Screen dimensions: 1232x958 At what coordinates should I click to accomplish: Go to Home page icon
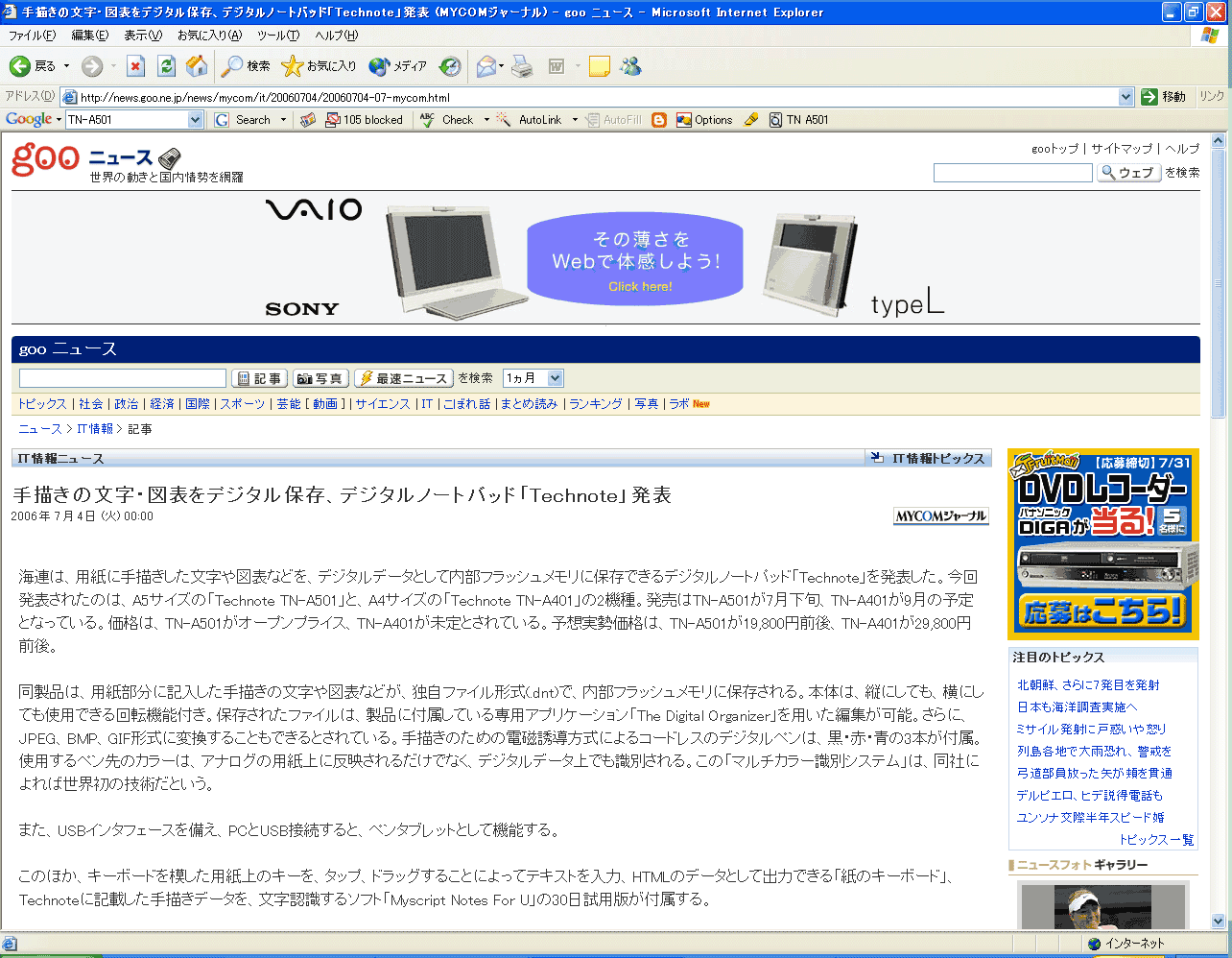tap(197, 66)
